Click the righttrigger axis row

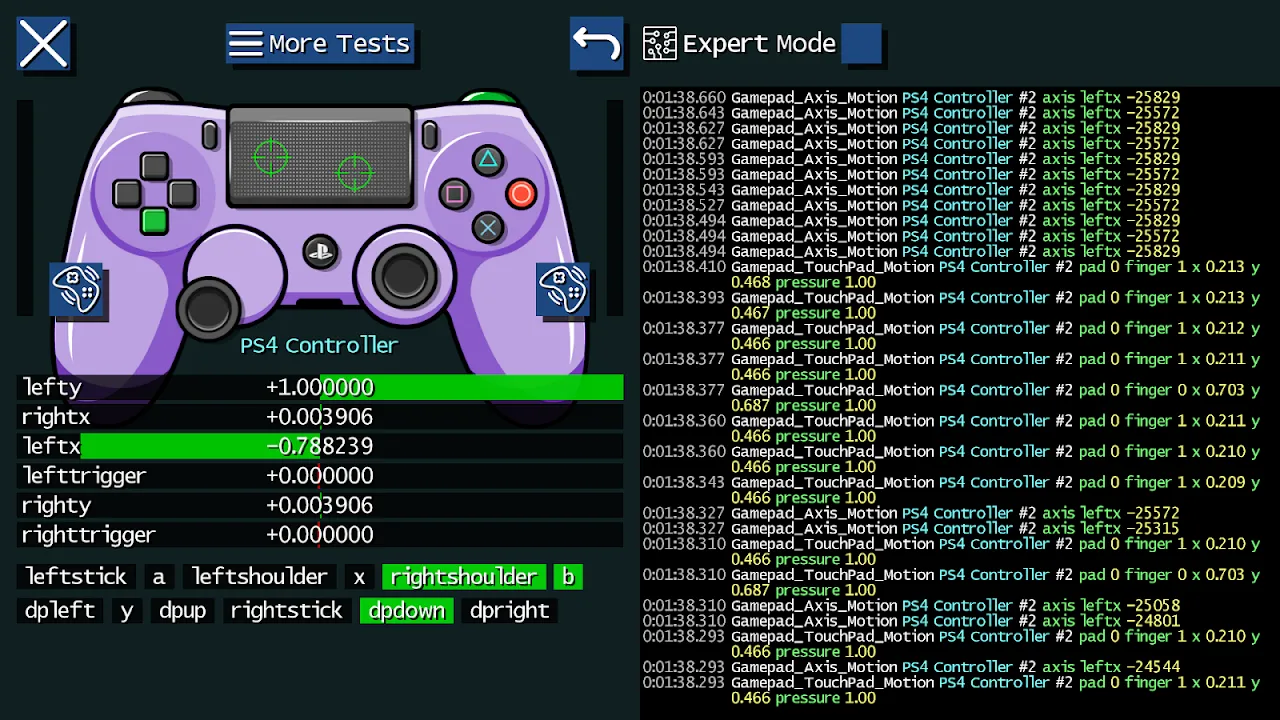(x=320, y=535)
